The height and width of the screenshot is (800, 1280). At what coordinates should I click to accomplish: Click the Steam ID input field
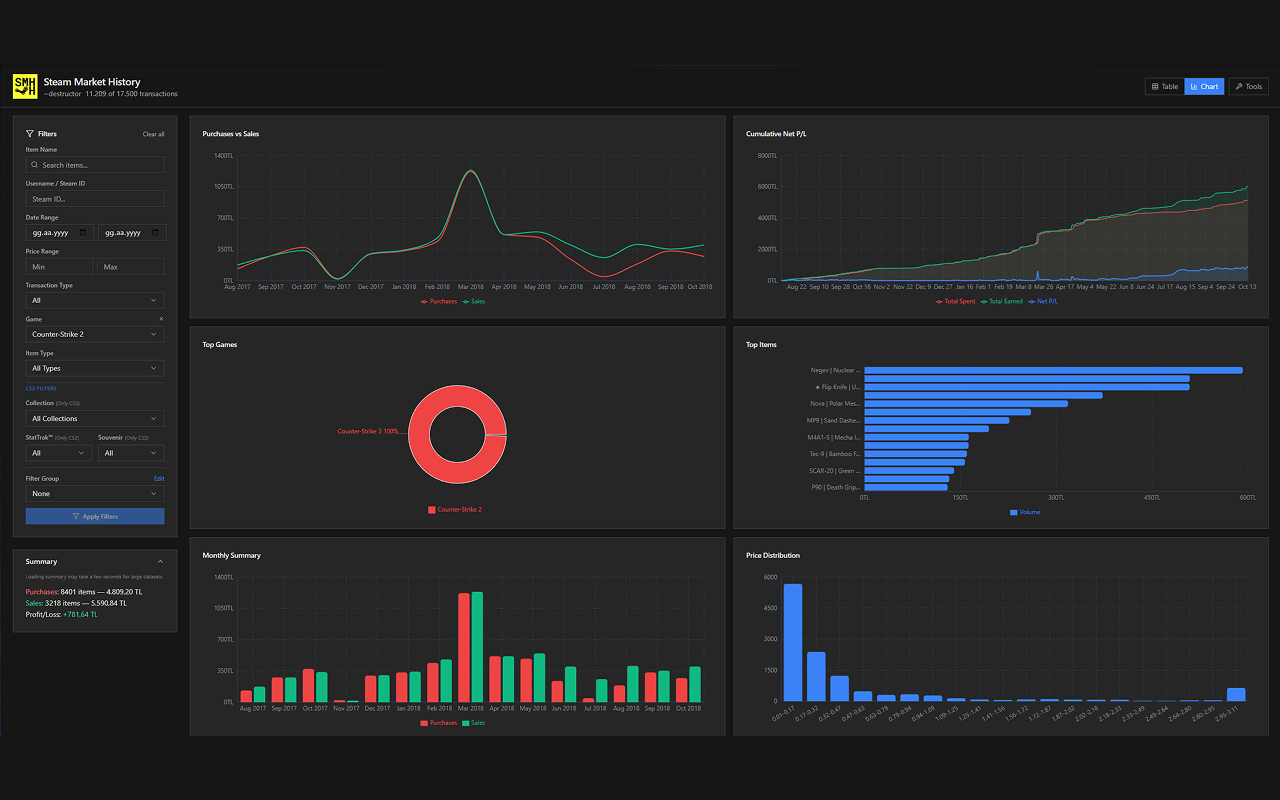[x=95, y=199]
